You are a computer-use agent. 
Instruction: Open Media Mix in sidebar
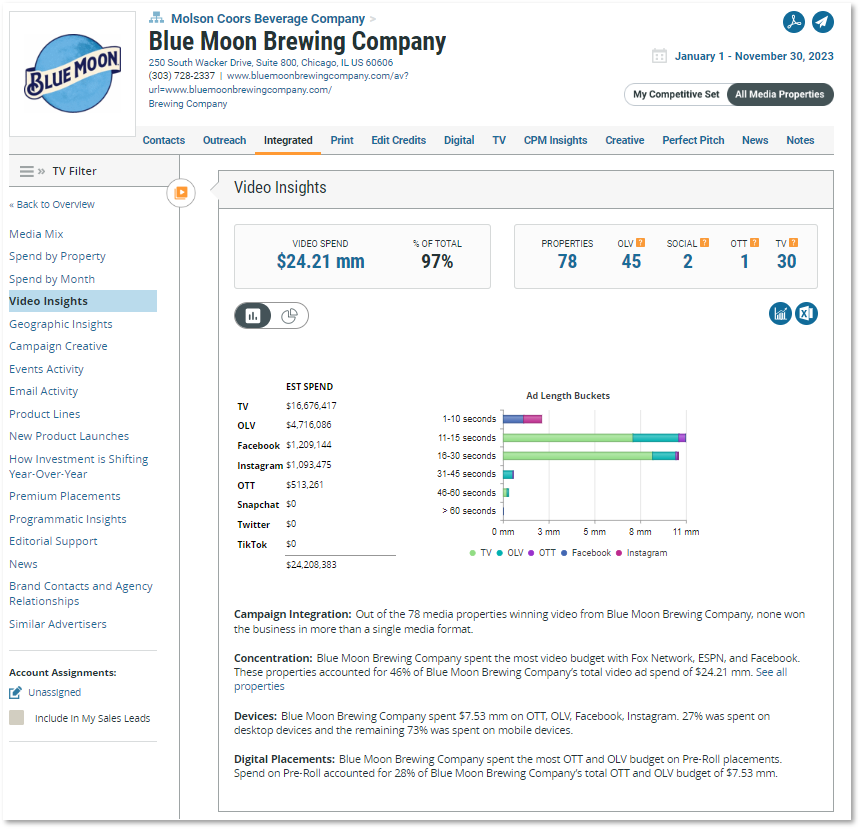36,234
